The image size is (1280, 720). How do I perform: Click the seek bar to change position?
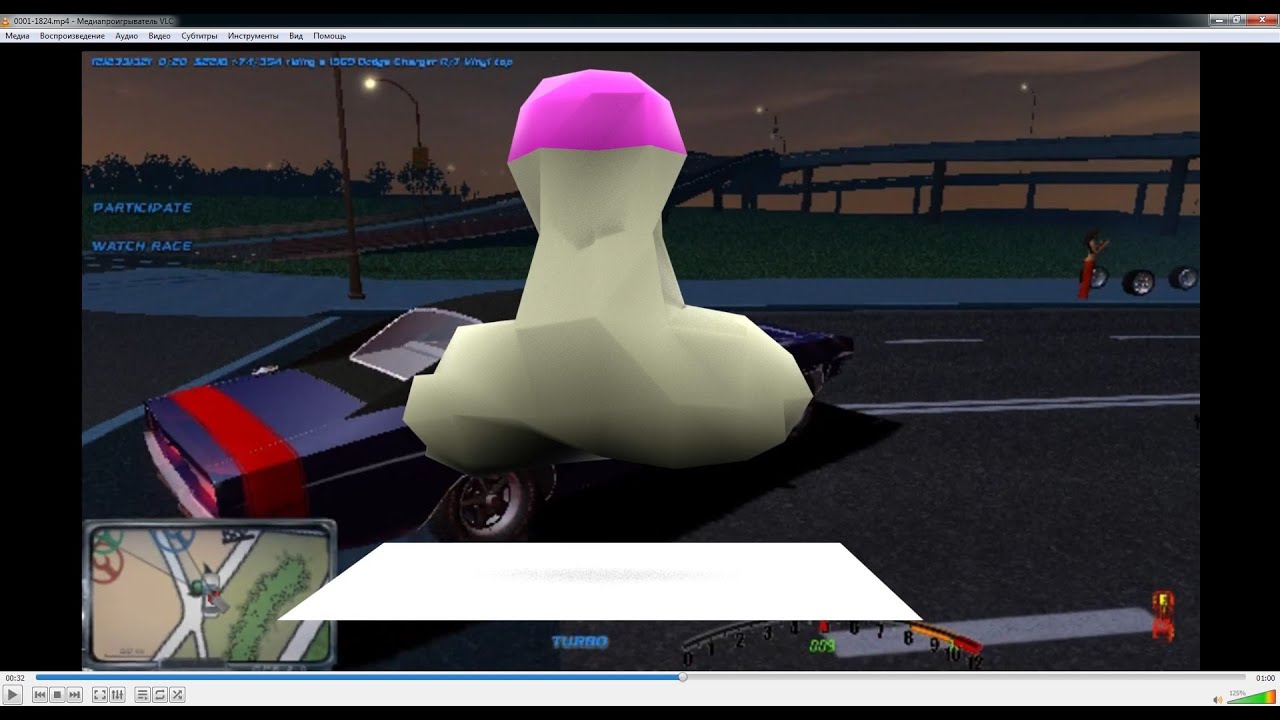pyautogui.click(x=641, y=677)
